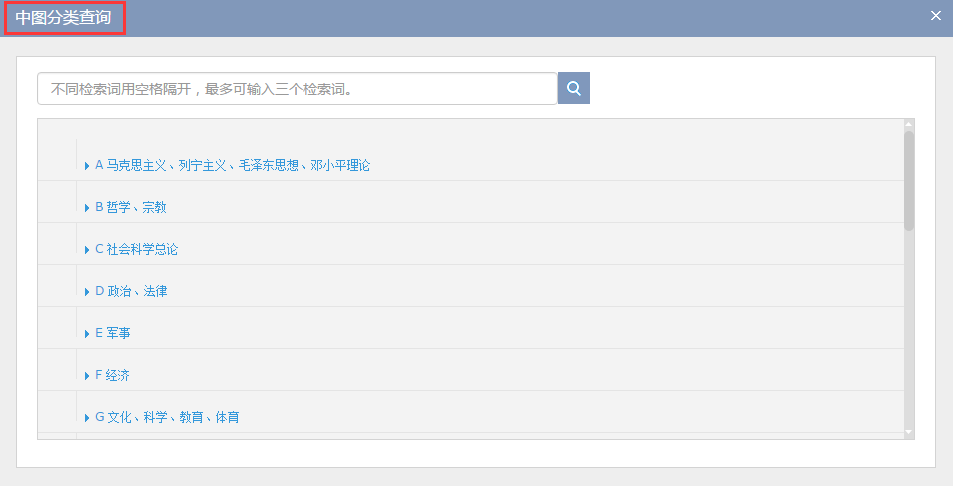
Task: Expand the B 哲学、宗教 arrow
Action: pyautogui.click(x=87, y=208)
